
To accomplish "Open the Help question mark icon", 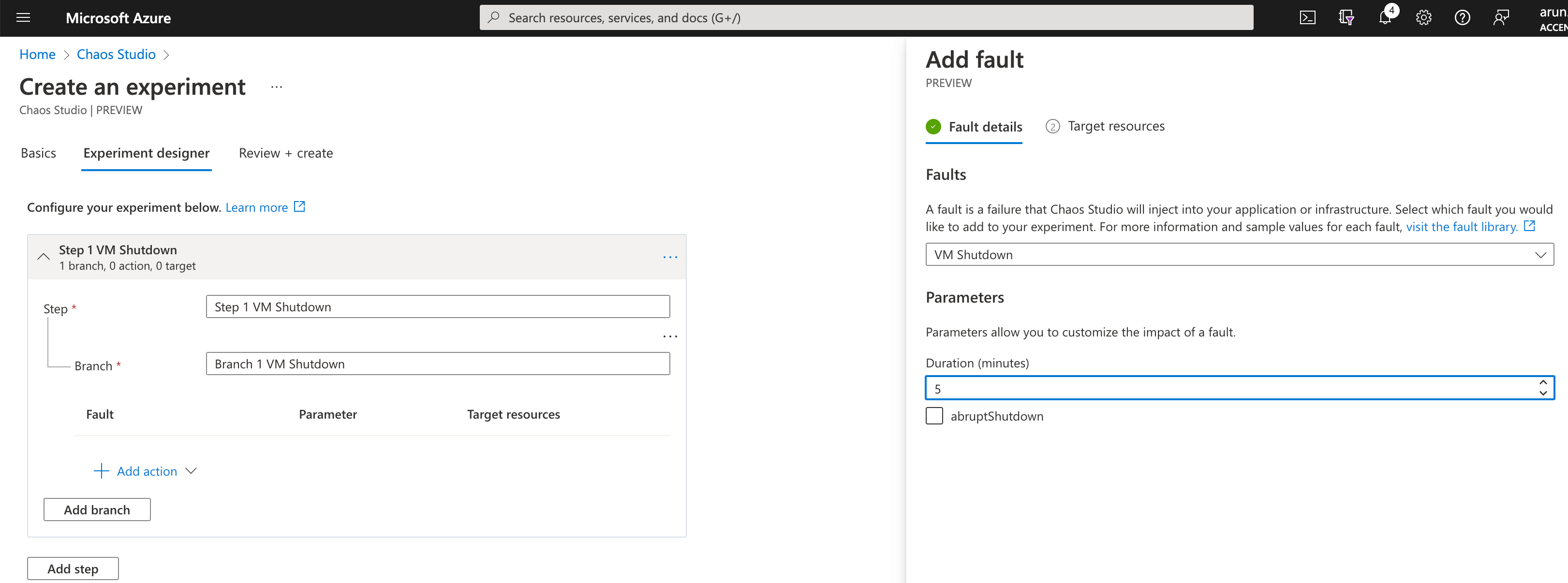I will coord(1462,18).
